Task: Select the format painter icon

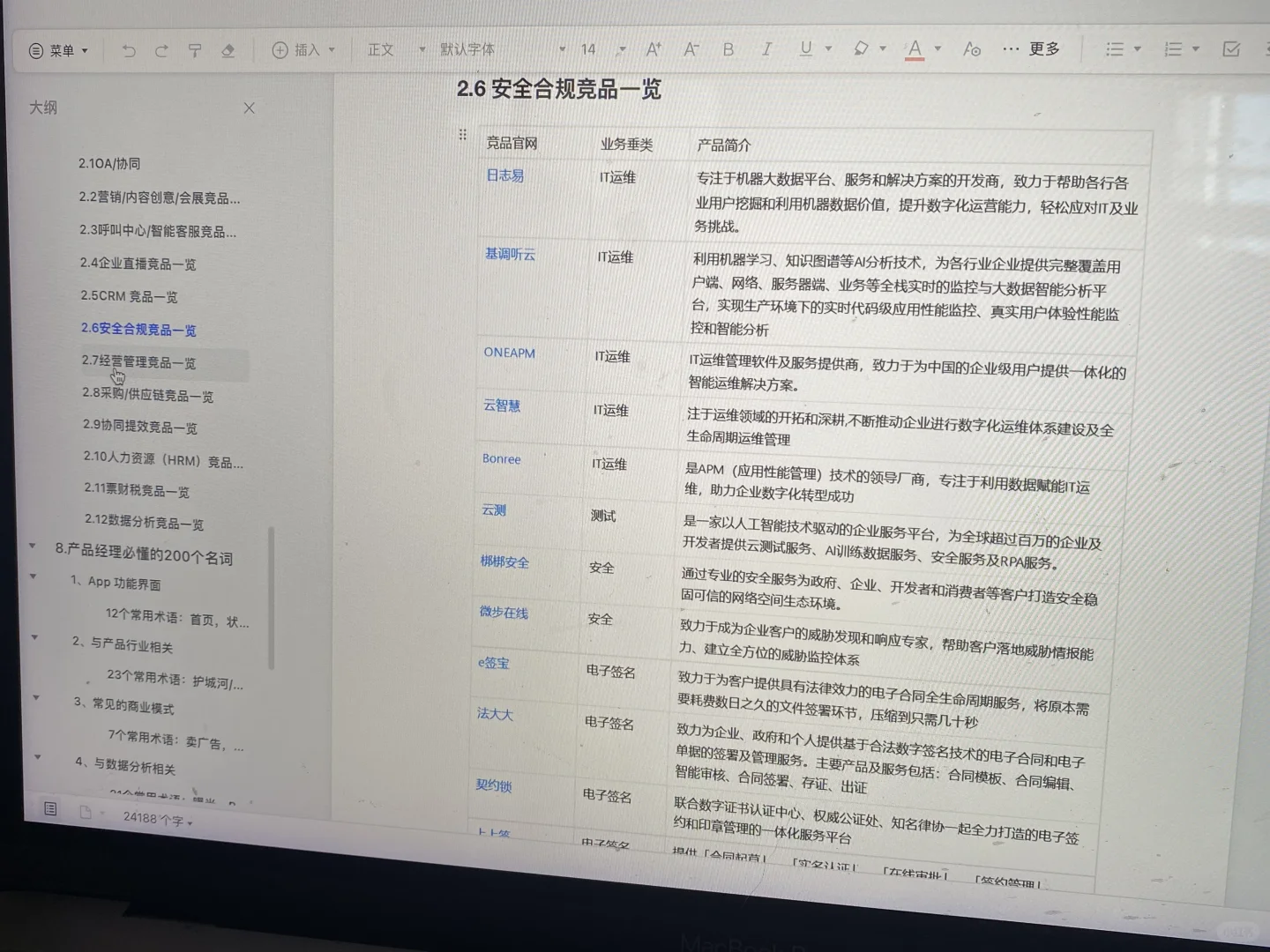Action: coord(195,51)
